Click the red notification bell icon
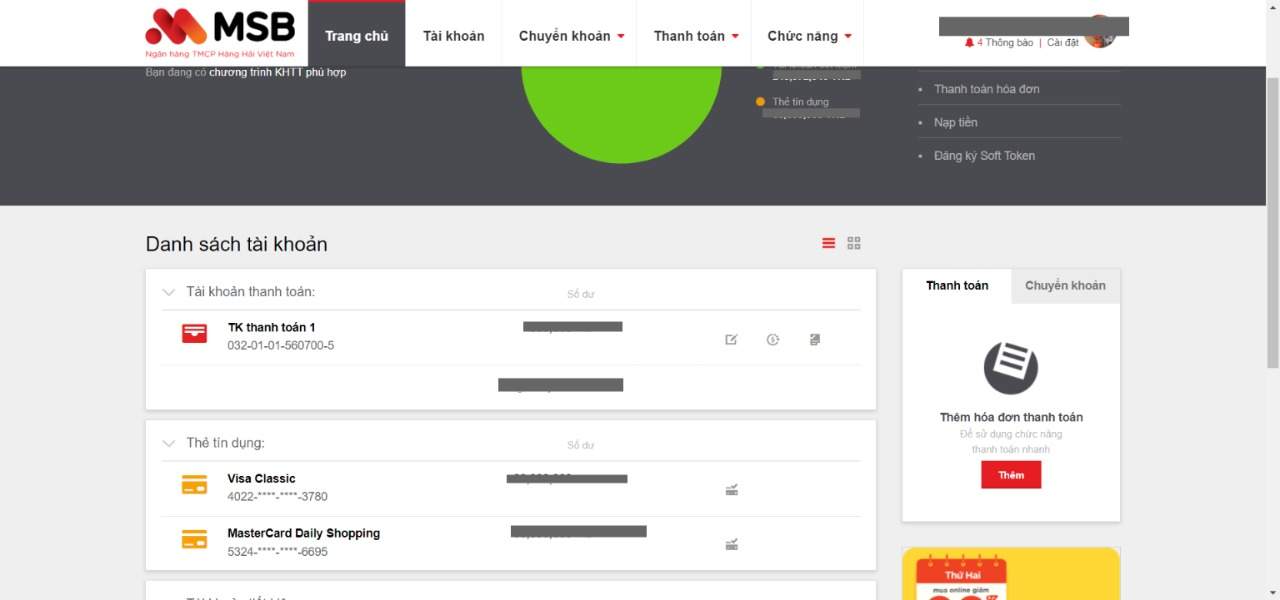Screen dimensions: 1280x600 point(969,43)
